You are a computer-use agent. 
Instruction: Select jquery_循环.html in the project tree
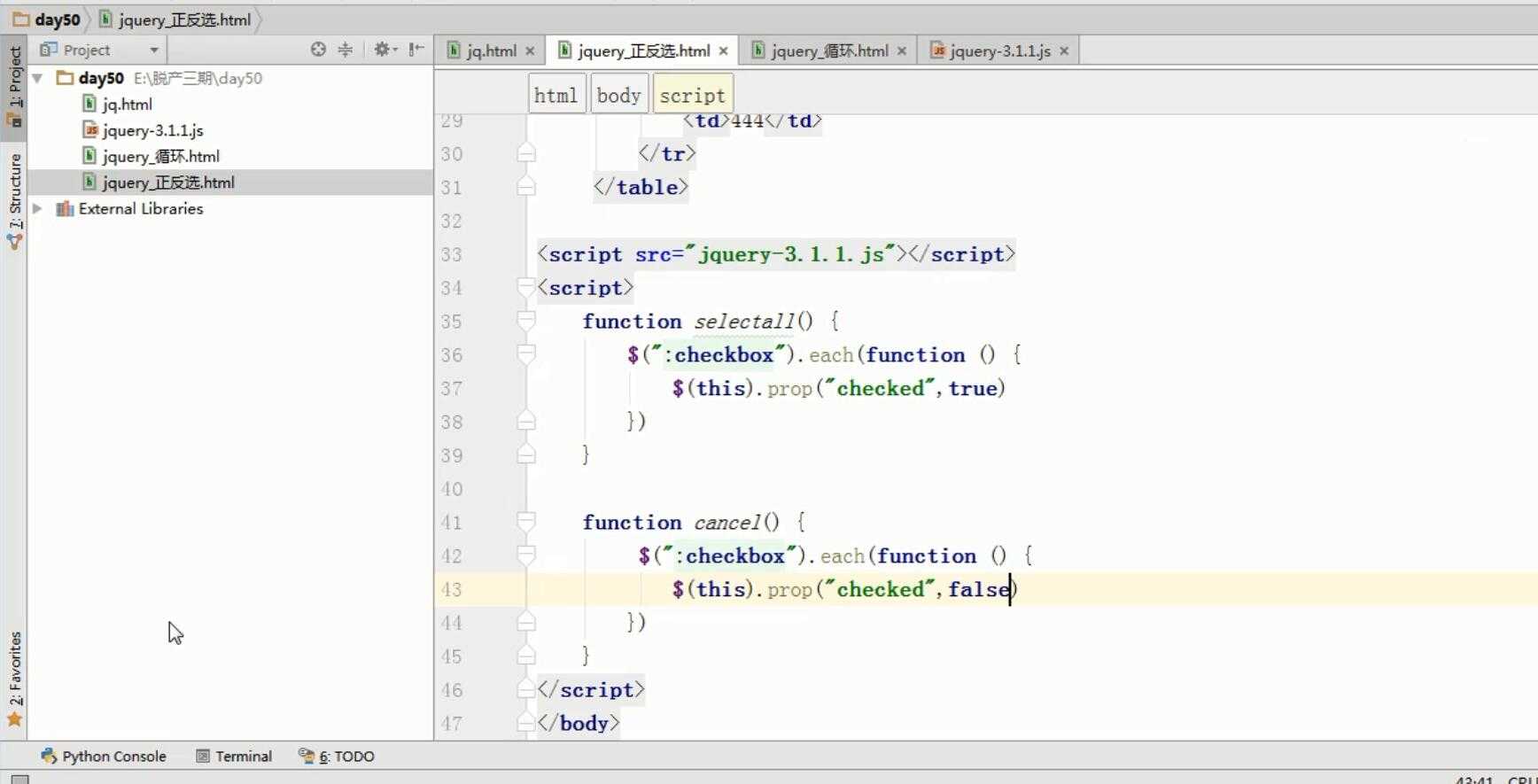tap(160, 156)
